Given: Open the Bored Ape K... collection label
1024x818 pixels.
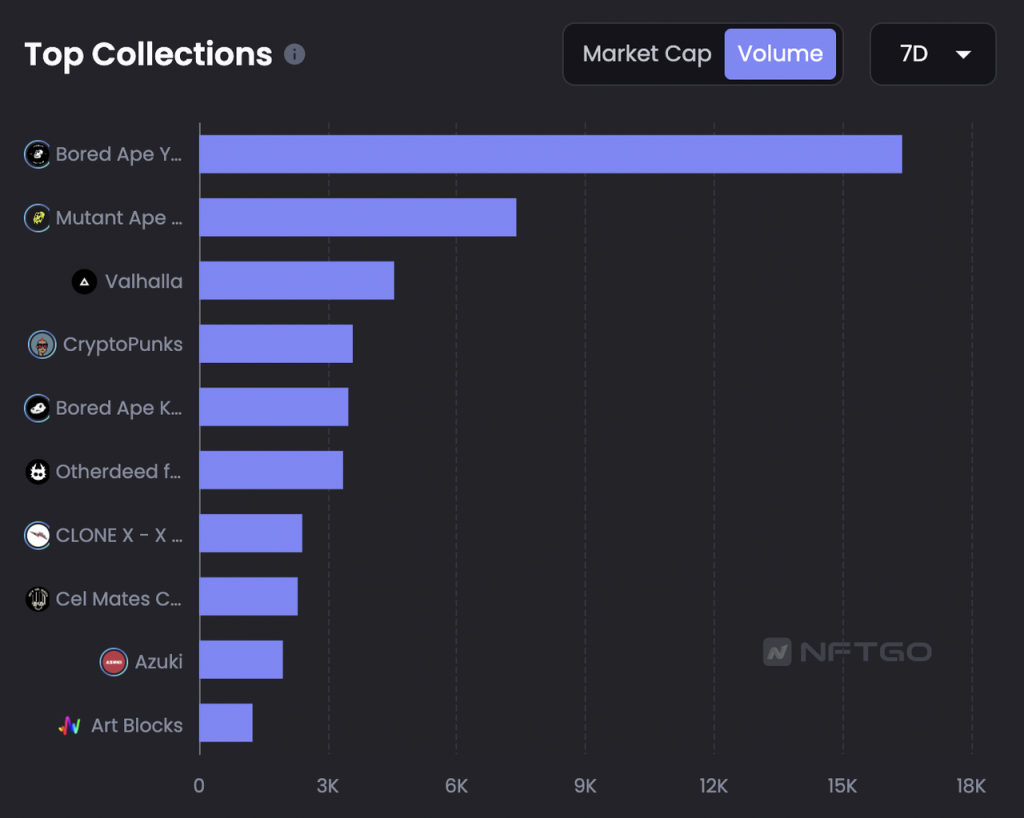Looking at the screenshot, I should pos(119,408).
